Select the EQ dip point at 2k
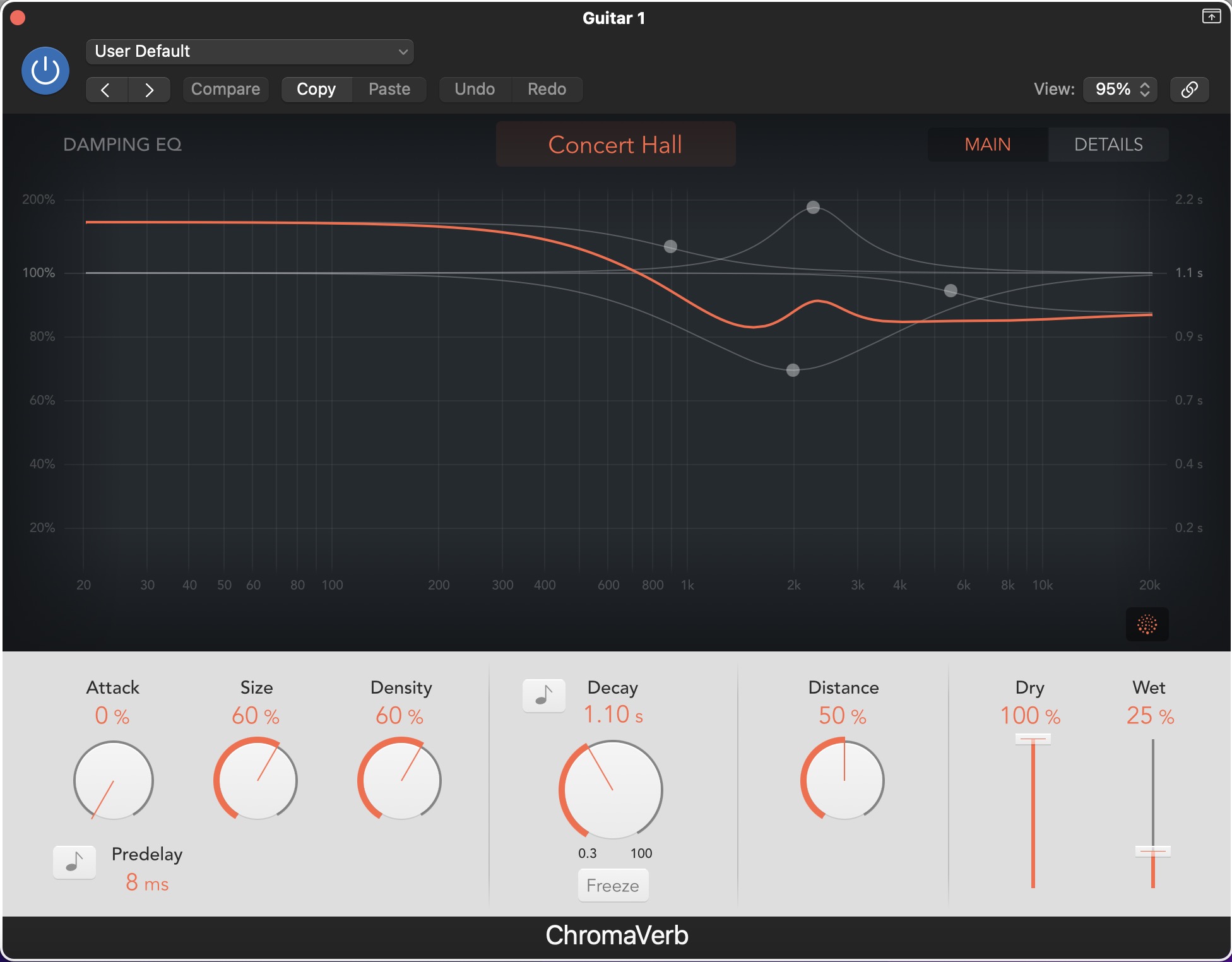 tap(793, 370)
